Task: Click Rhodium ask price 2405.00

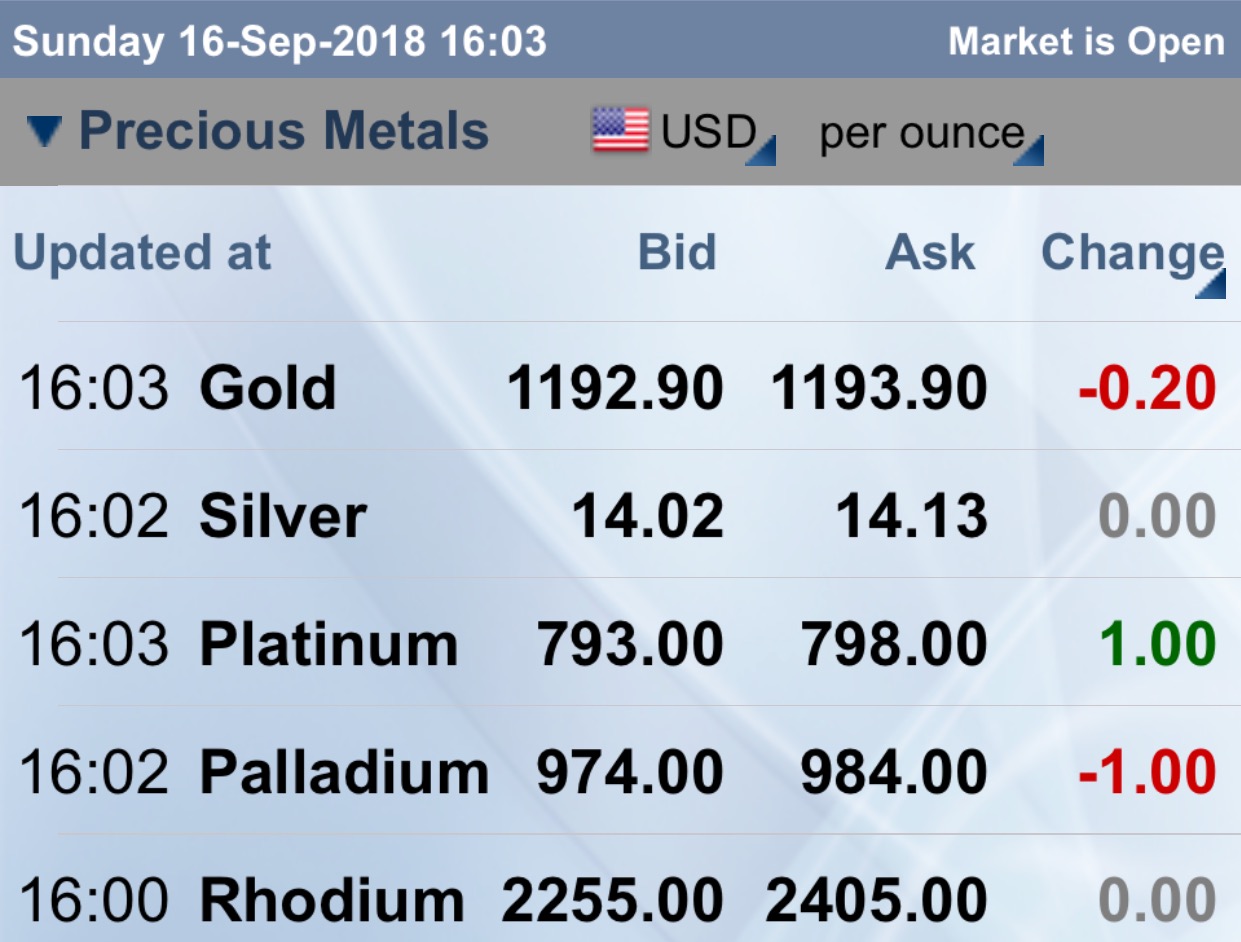Action: [x=877, y=901]
